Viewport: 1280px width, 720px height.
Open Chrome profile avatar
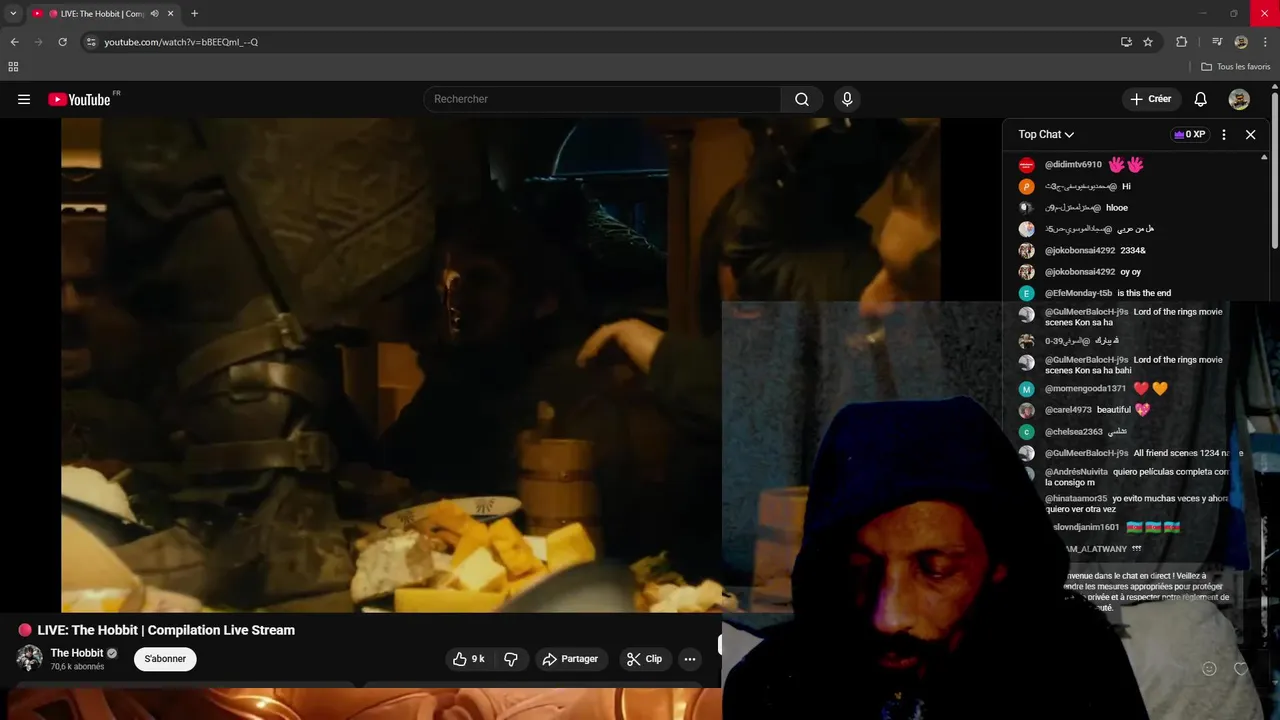(x=1241, y=42)
